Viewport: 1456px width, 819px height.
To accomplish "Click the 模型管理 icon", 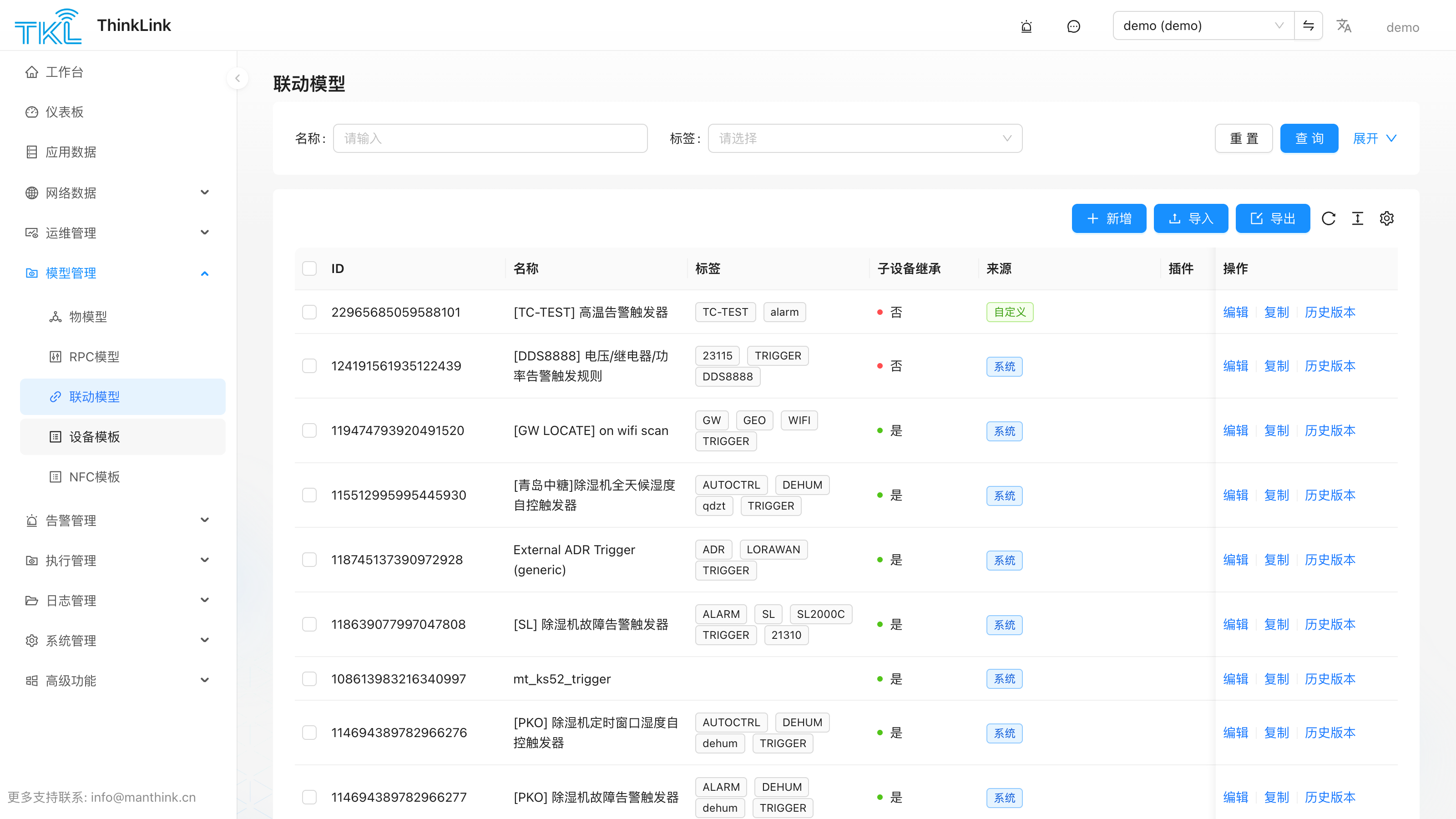I will pyautogui.click(x=32, y=273).
